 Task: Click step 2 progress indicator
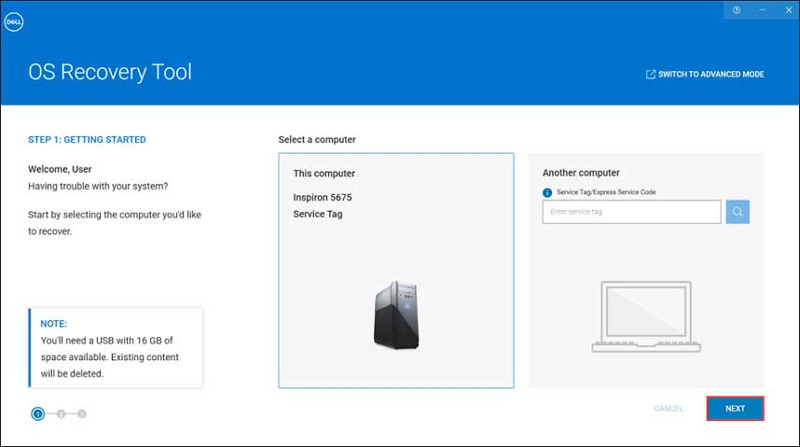[61, 414]
